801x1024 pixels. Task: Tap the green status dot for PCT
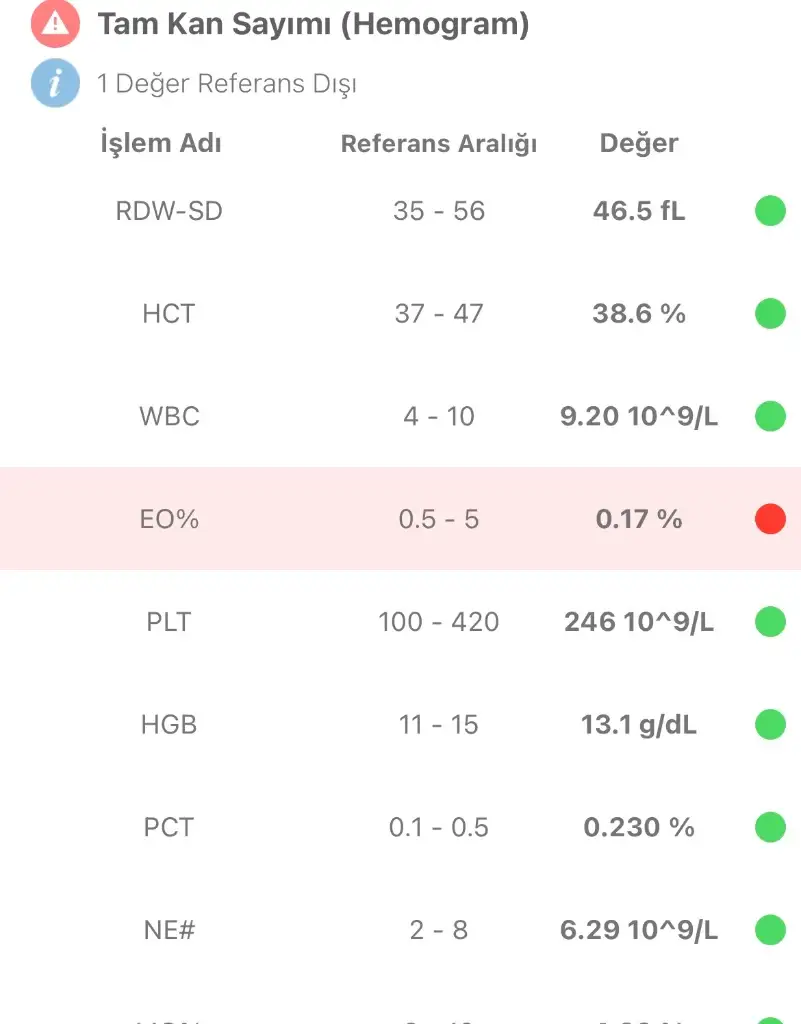(770, 827)
